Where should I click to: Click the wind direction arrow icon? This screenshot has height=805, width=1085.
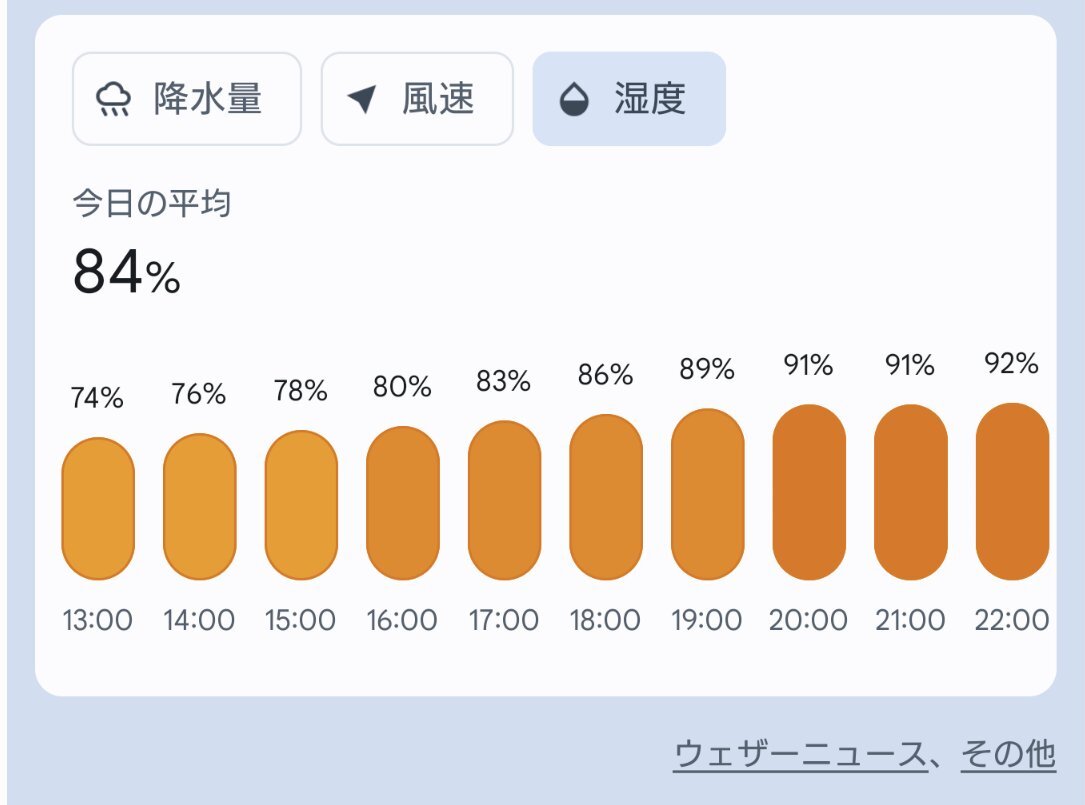coord(362,100)
